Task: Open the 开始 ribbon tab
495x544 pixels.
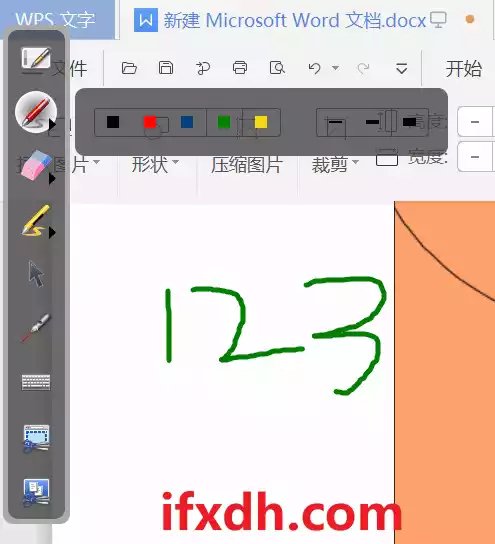Action: [464, 69]
